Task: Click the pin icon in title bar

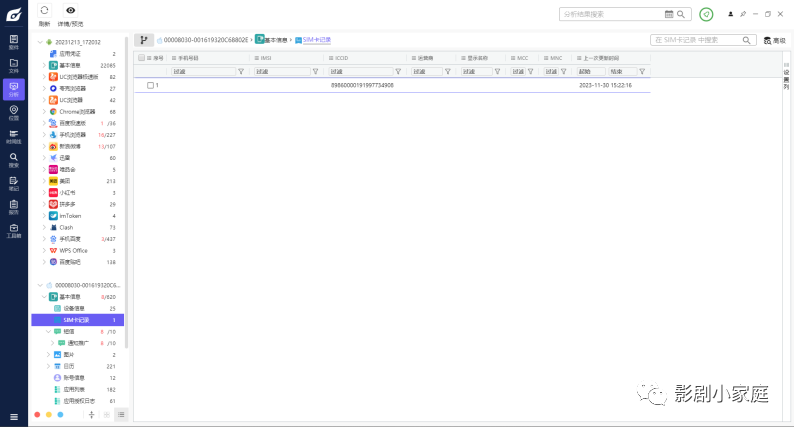Action: 743,14
